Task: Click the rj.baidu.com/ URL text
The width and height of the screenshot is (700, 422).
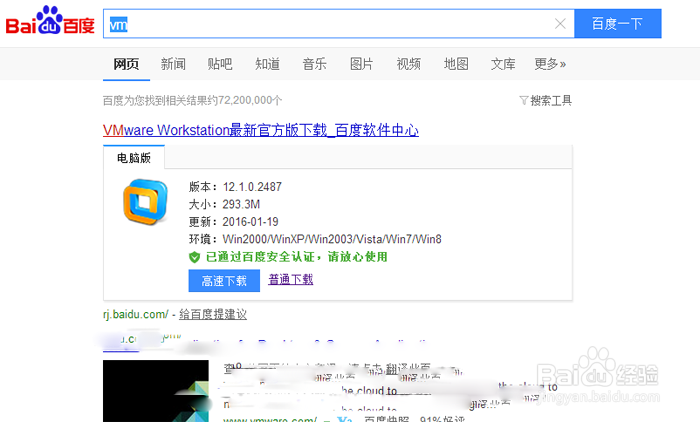Action: (136, 314)
